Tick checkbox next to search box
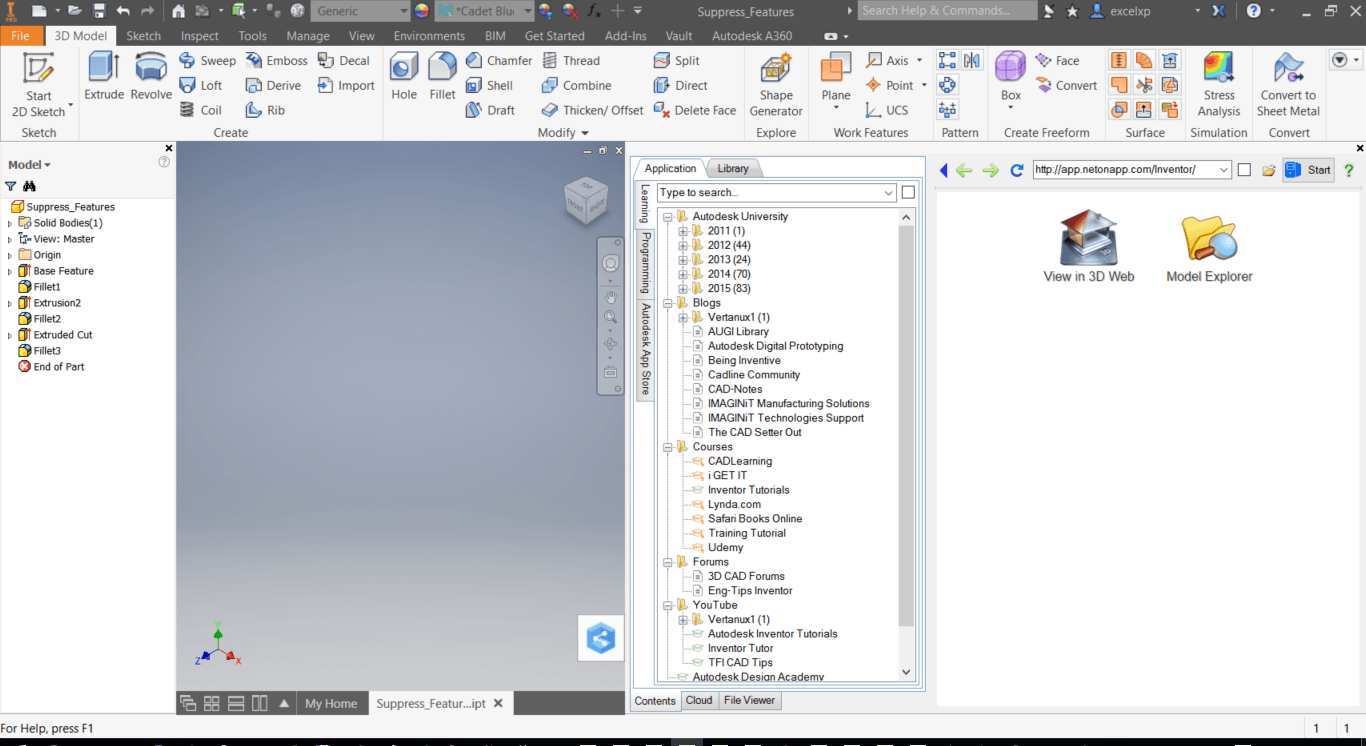Image resolution: width=1366 pixels, height=746 pixels. pos(908,192)
